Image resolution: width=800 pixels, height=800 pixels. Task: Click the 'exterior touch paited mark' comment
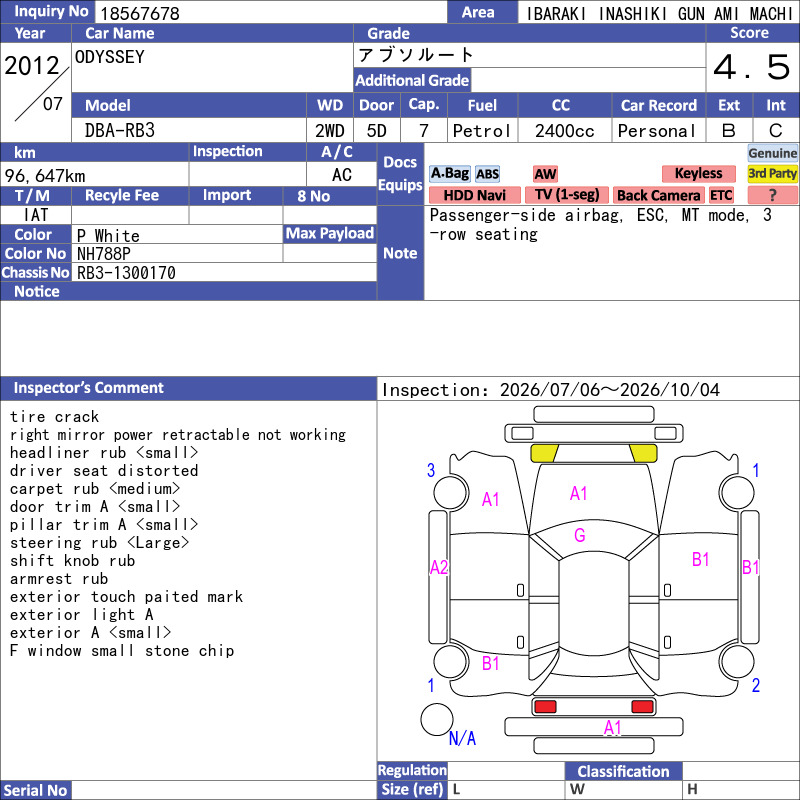pos(126,597)
